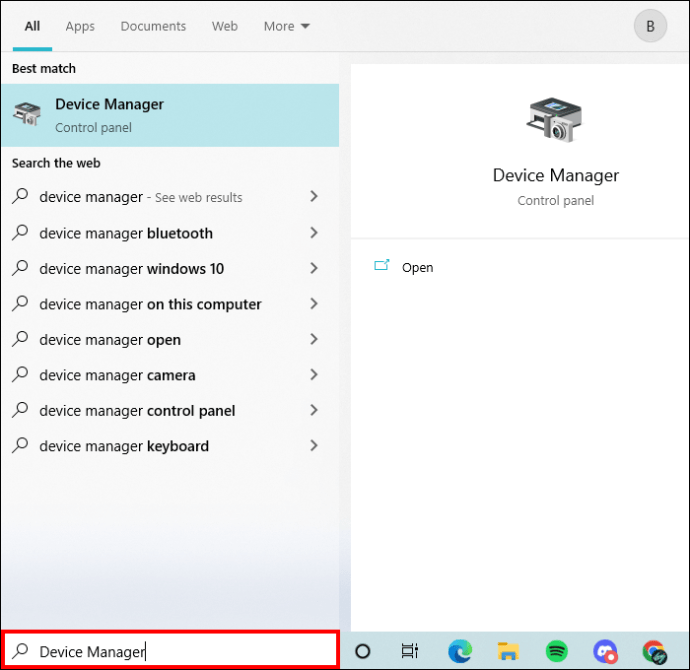The width and height of the screenshot is (690, 670).
Task: Click the large Device Manager icon in preview pane
Action: tap(554, 120)
